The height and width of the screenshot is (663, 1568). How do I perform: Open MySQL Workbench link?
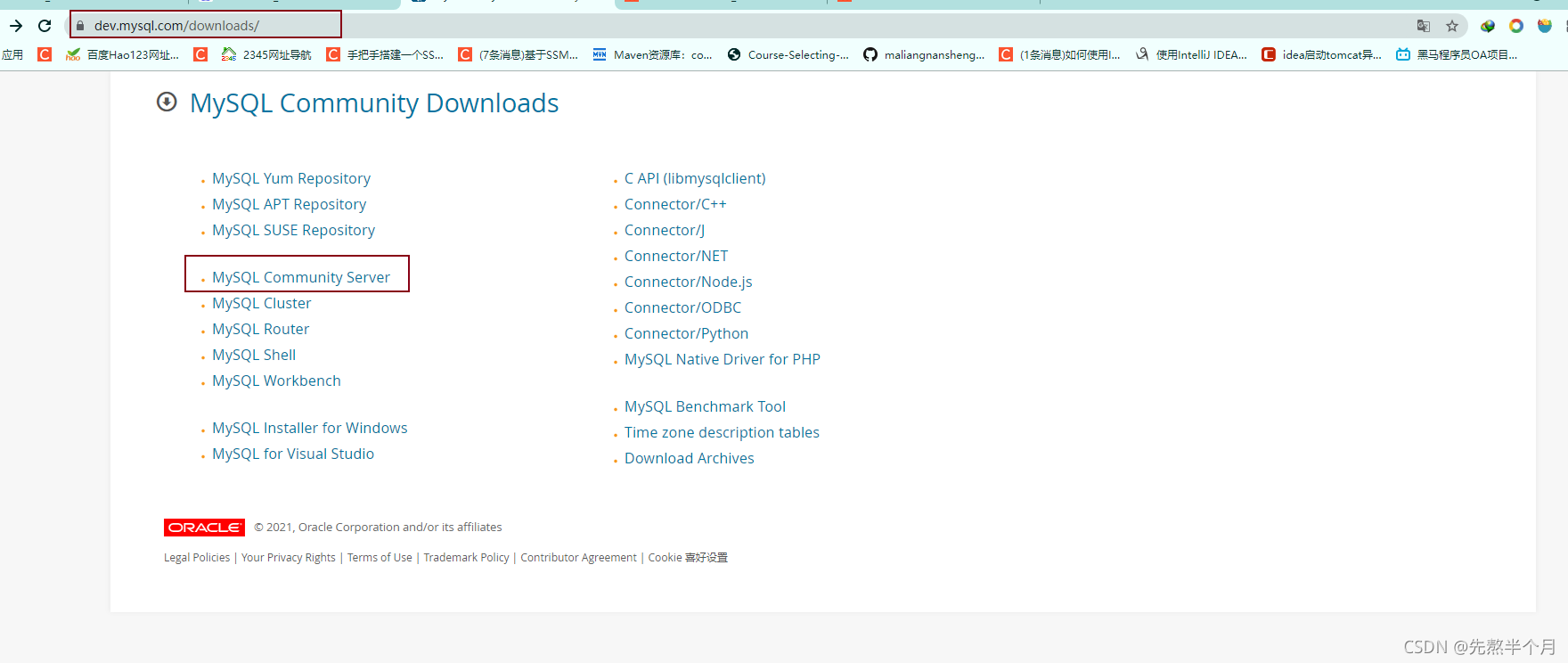pos(276,381)
